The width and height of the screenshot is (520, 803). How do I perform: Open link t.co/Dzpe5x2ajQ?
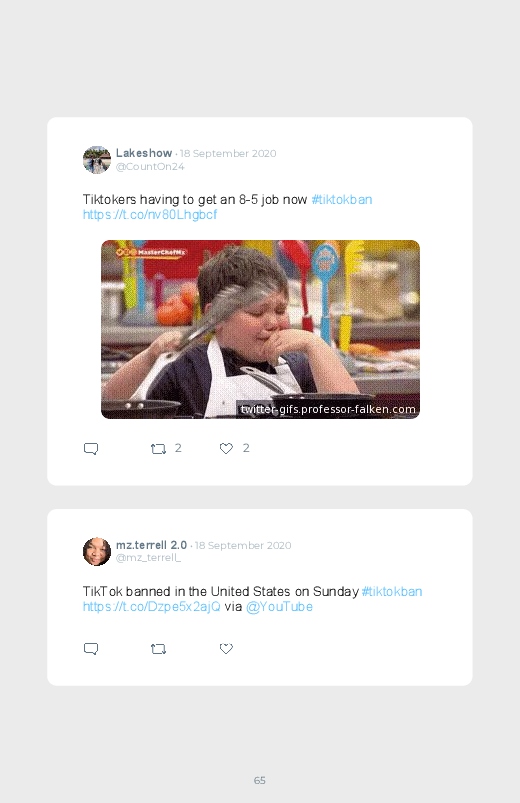pos(152,607)
